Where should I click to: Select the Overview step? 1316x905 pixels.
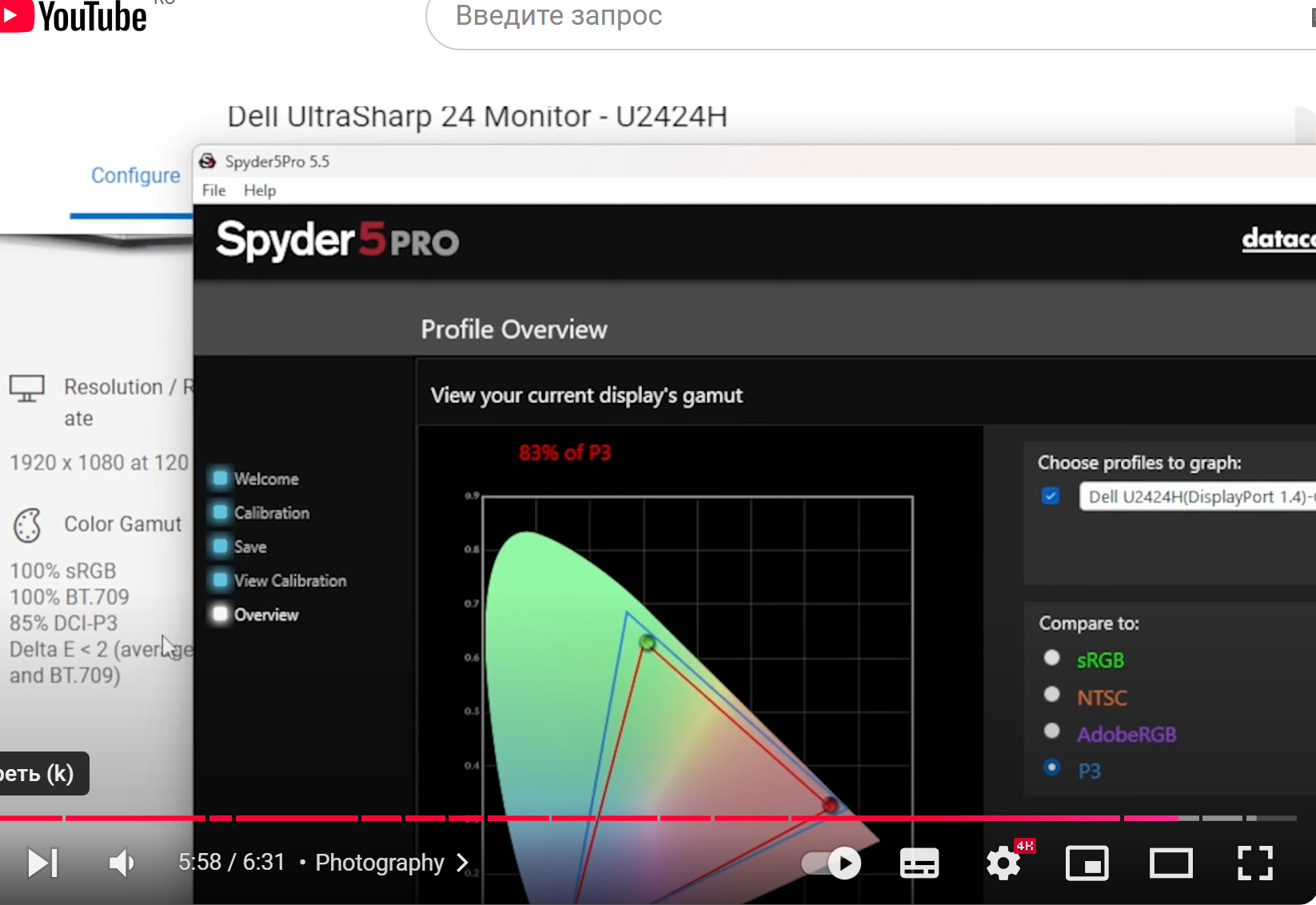[x=255, y=615]
